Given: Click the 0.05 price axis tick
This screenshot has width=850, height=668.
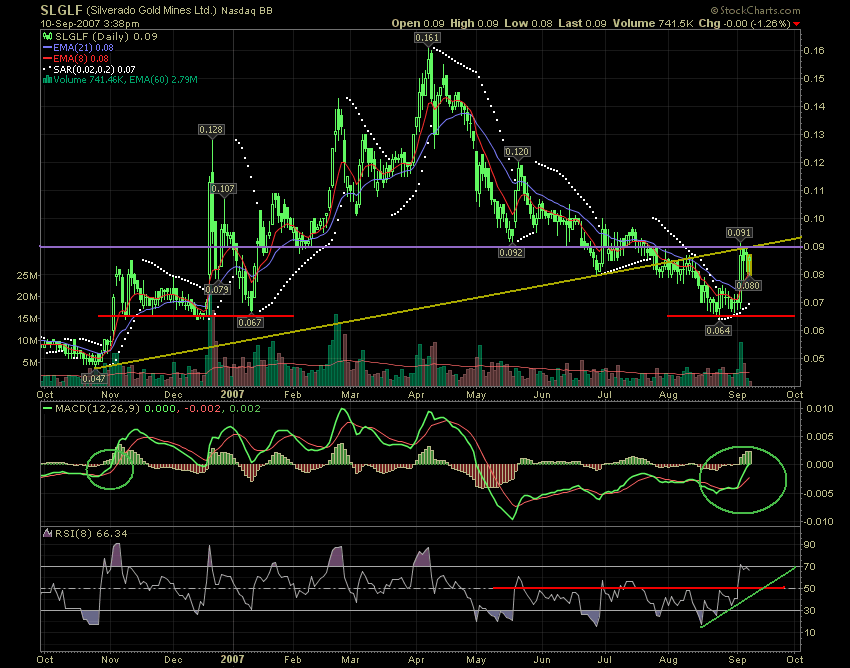Looking at the screenshot, I should [813, 358].
